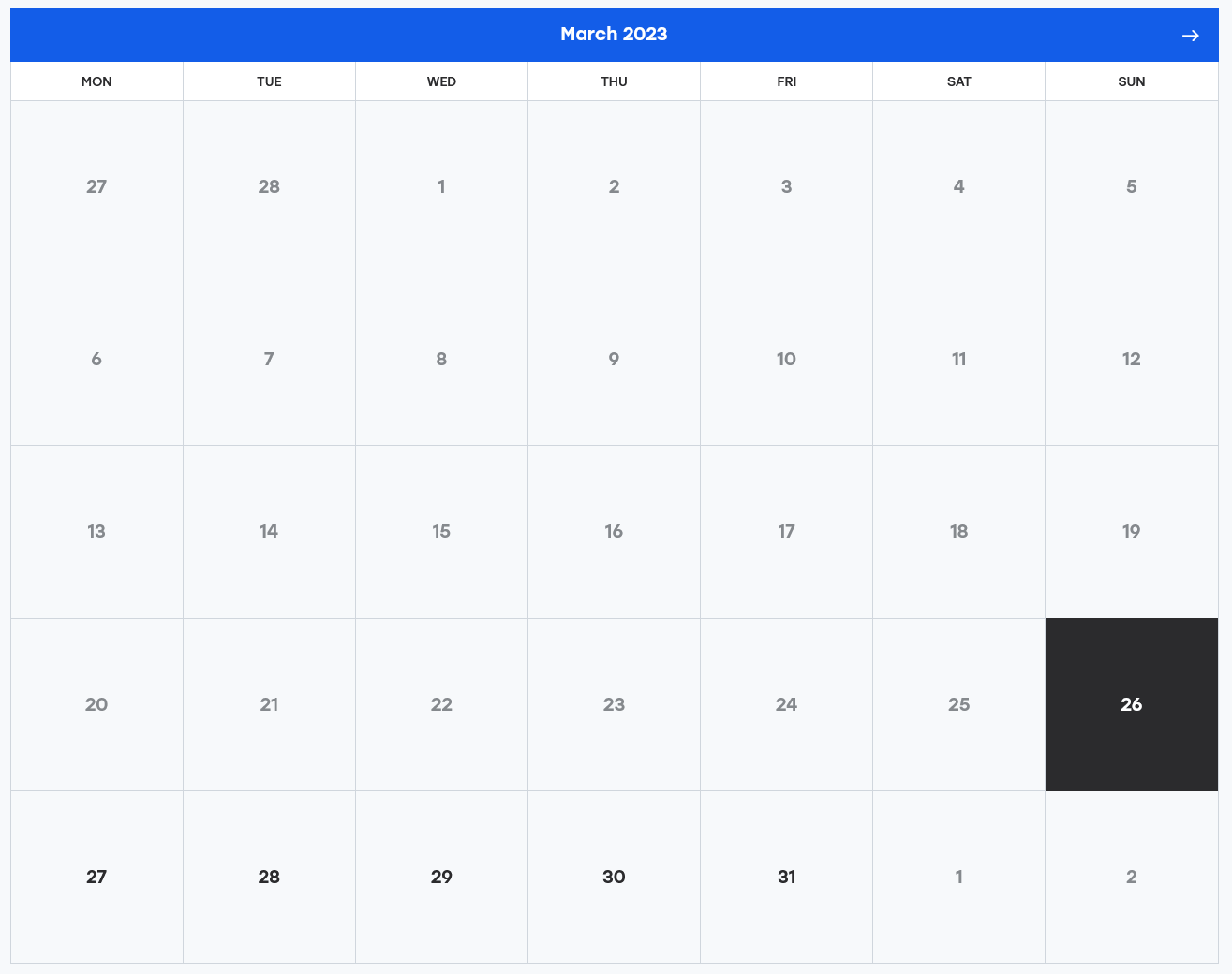1232x974 pixels.
Task: Click the FRI column header
Action: 786,81
